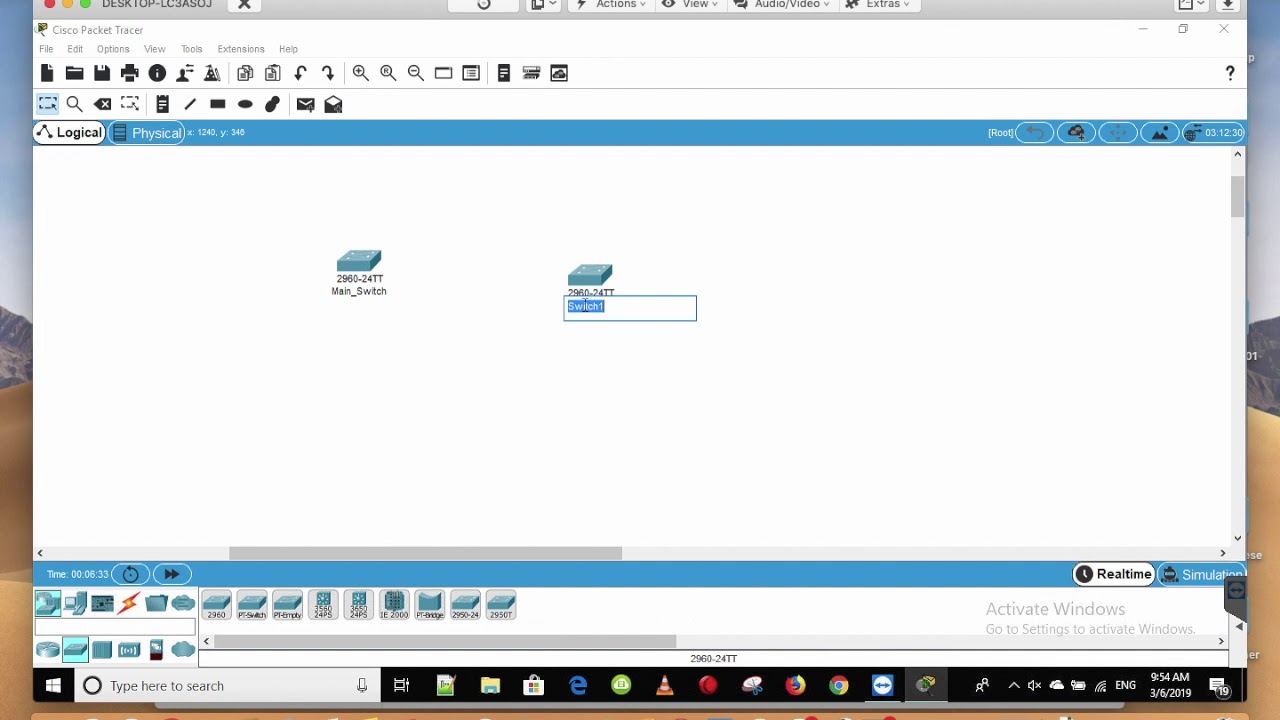This screenshot has width=1280, height=720.
Task: Select the Place Note tool
Action: [x=162, y=104]
